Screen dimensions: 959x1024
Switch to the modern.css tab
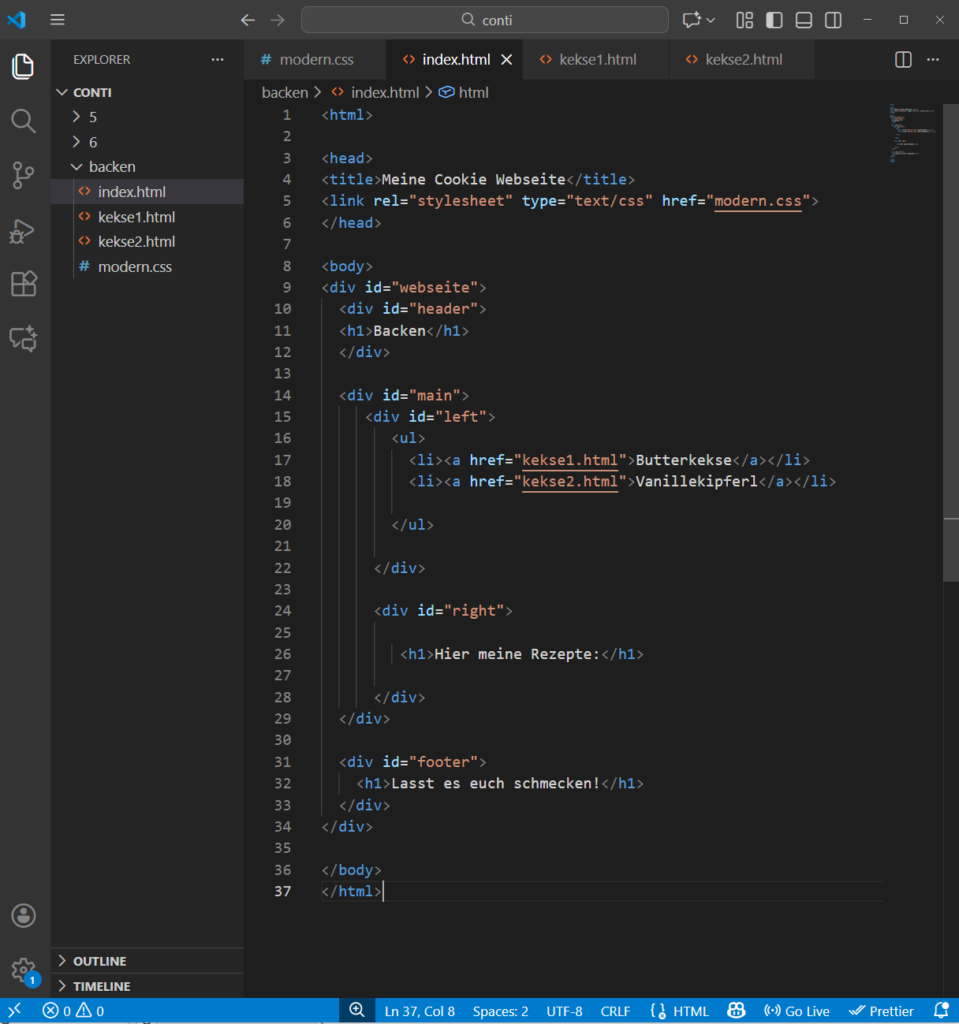coord(316,60)
